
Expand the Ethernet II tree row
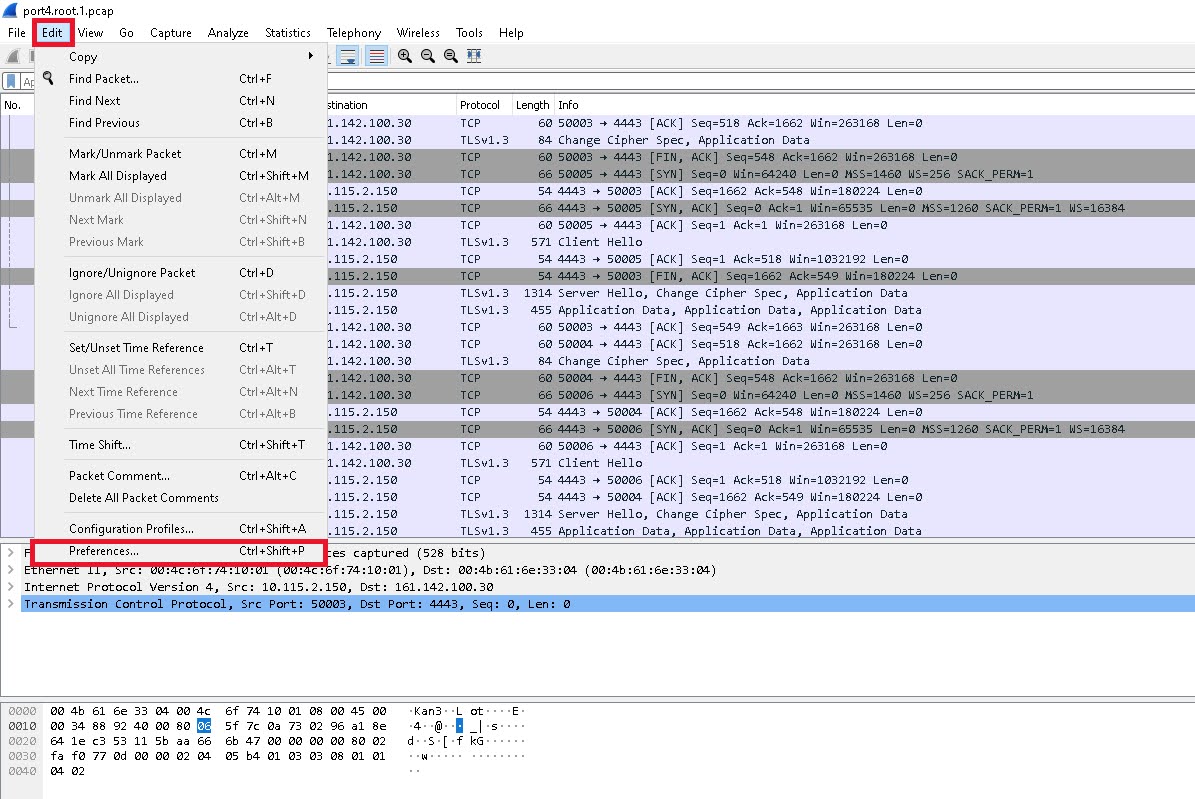(x=11, y=570)
